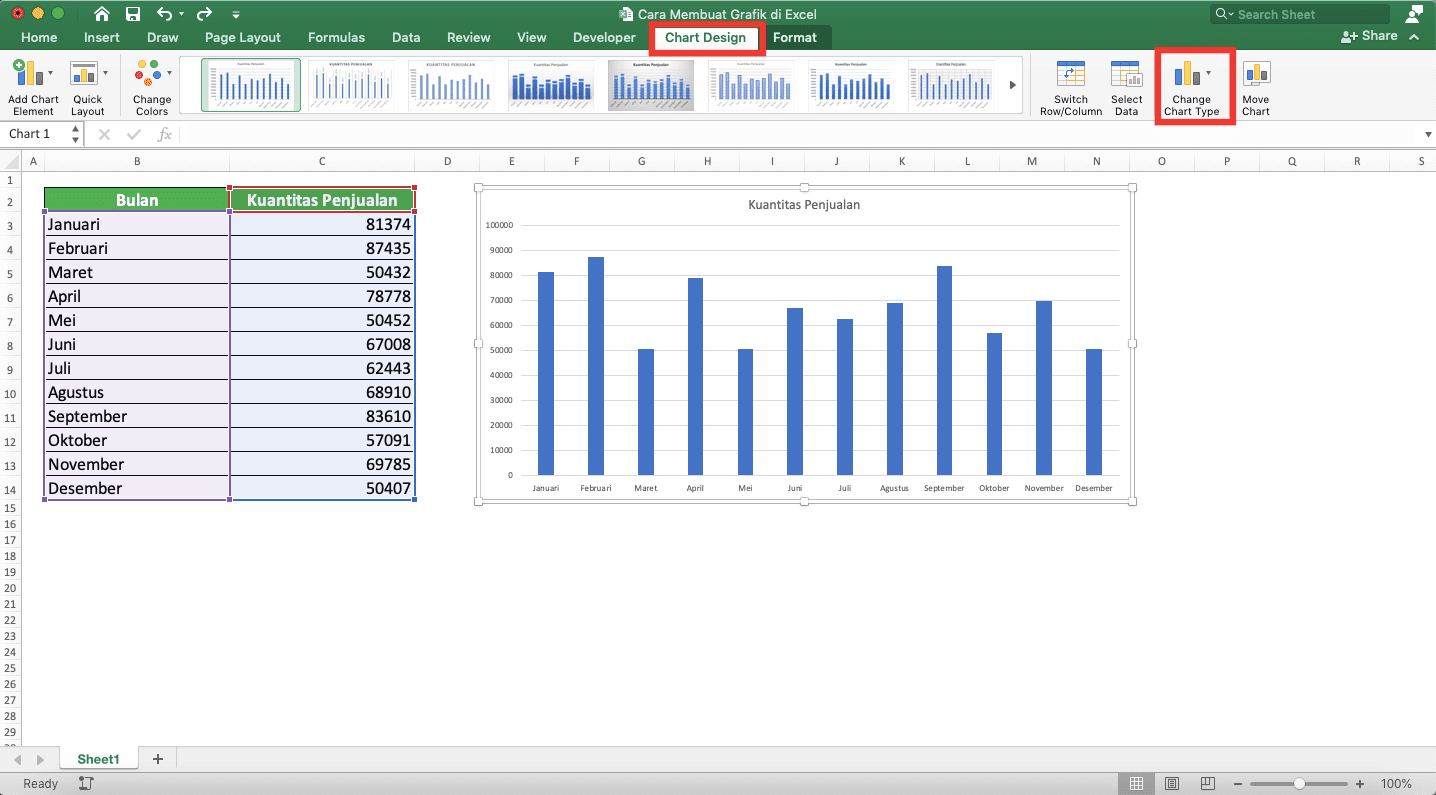Click Move Chart

click(x=1255, y=88)
